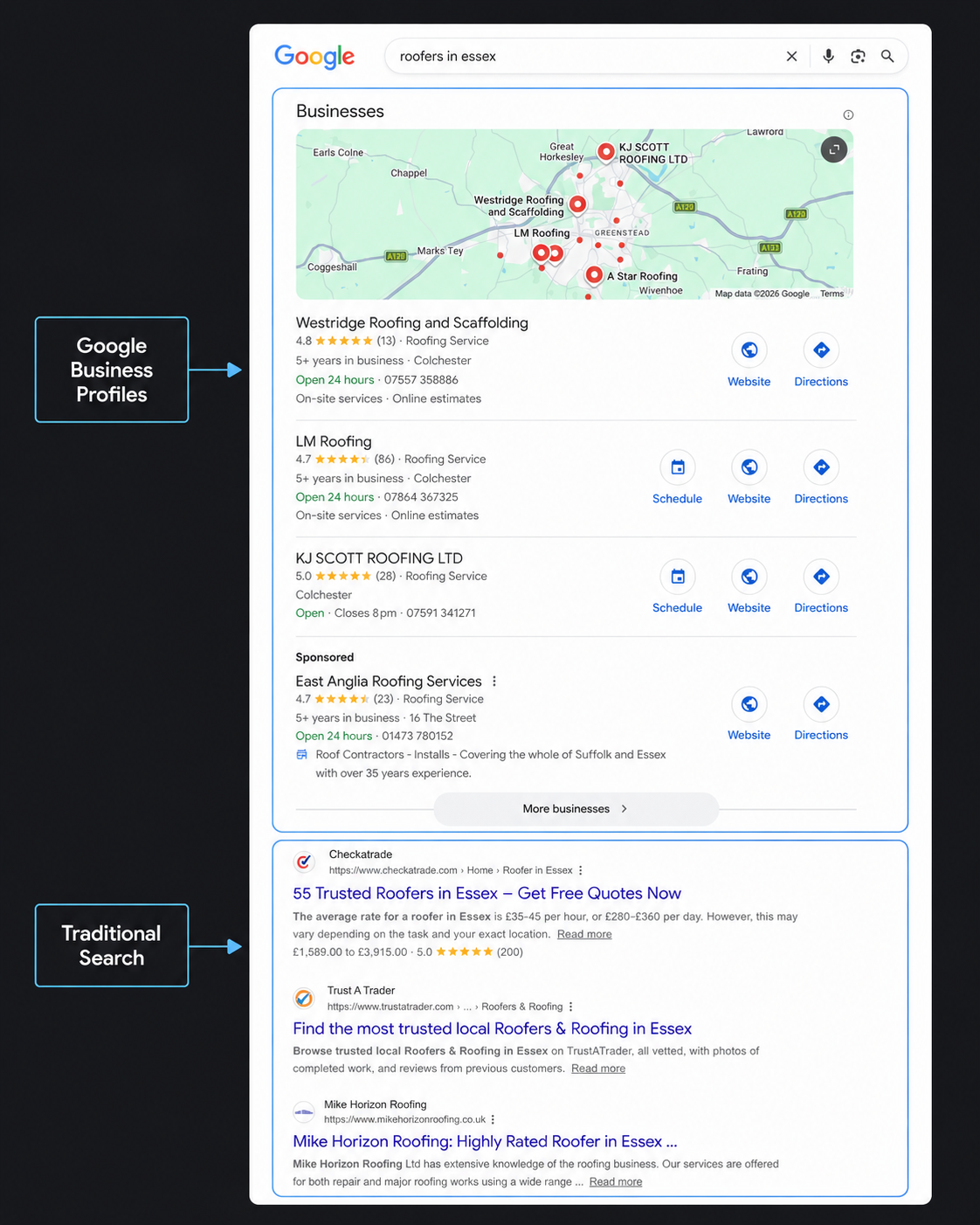Click LM Roofing label on the map
Image resolution: width=980 pixels, height=1225 pixels.
click(x=542, y=233)
